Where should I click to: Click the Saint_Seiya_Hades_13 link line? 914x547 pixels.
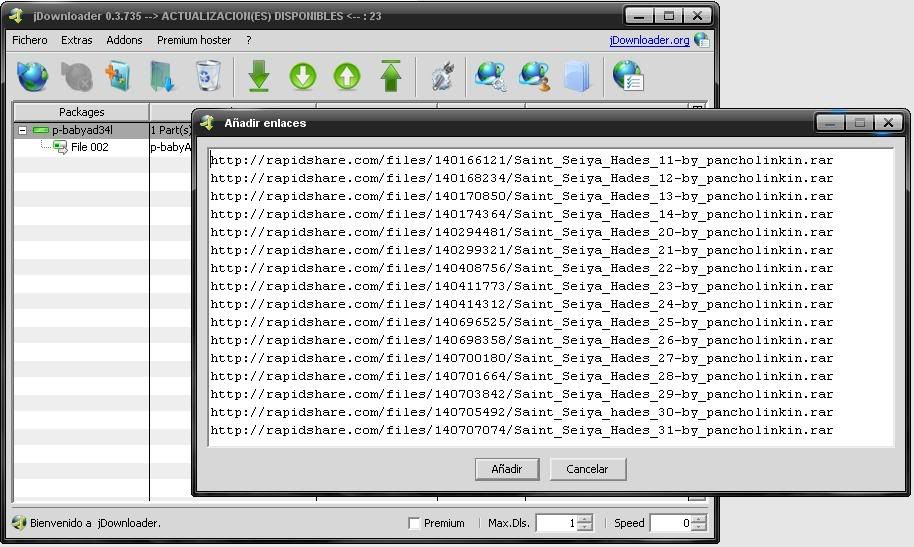522,196
